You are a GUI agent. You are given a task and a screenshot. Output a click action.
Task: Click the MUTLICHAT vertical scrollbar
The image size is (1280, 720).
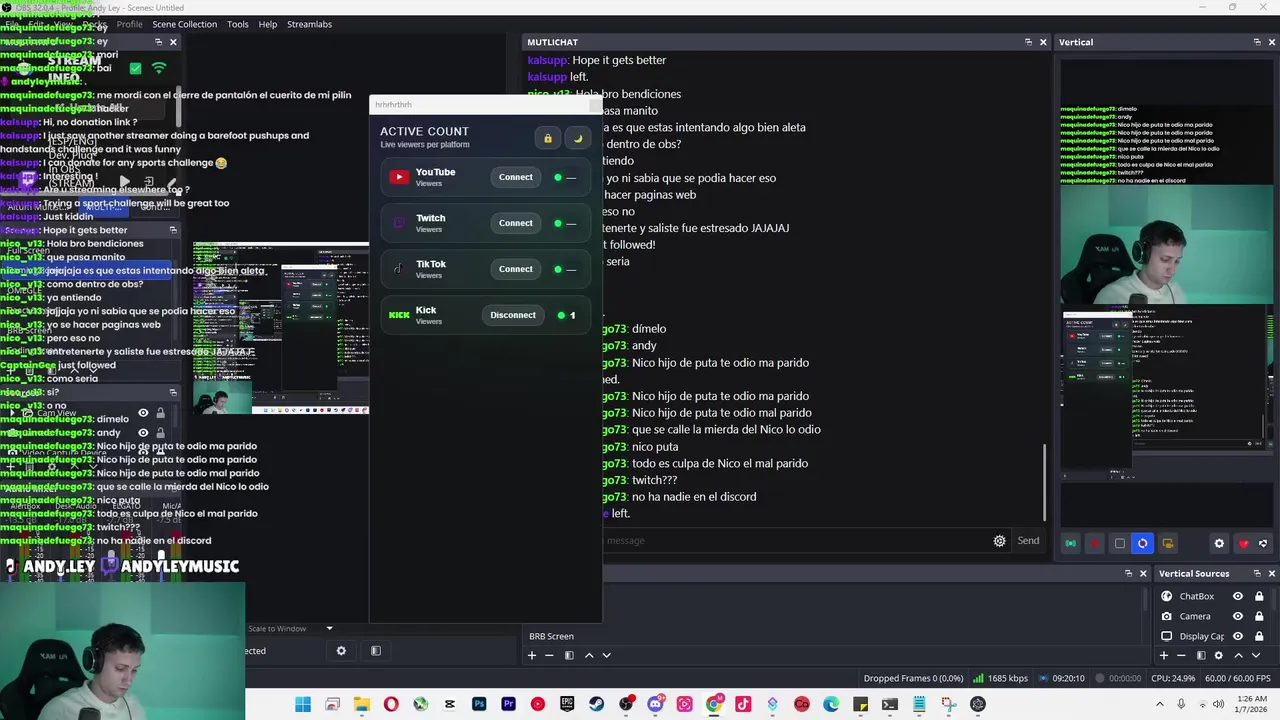click(x=1045, y=481)
